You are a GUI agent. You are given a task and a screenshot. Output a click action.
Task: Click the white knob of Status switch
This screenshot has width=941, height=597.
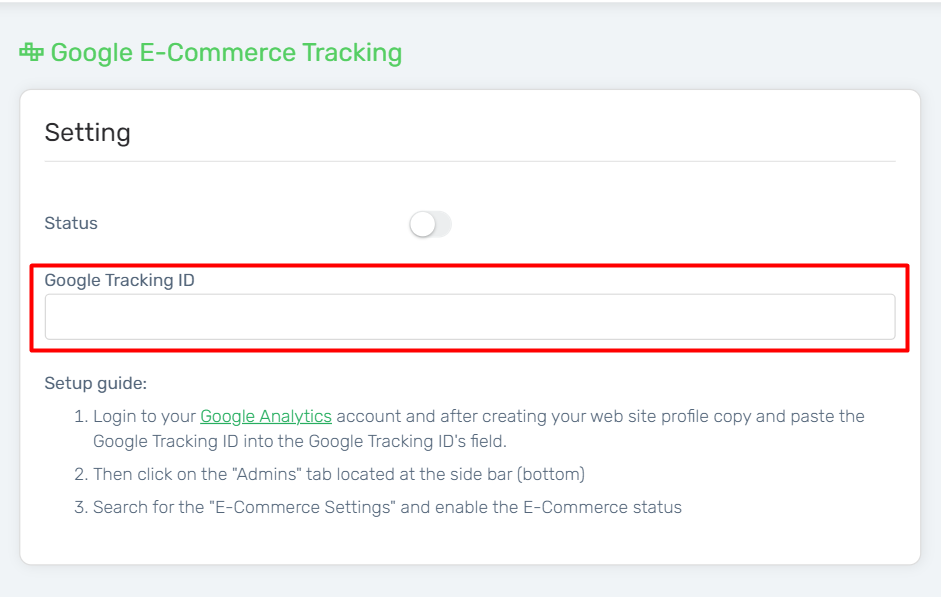422,224
